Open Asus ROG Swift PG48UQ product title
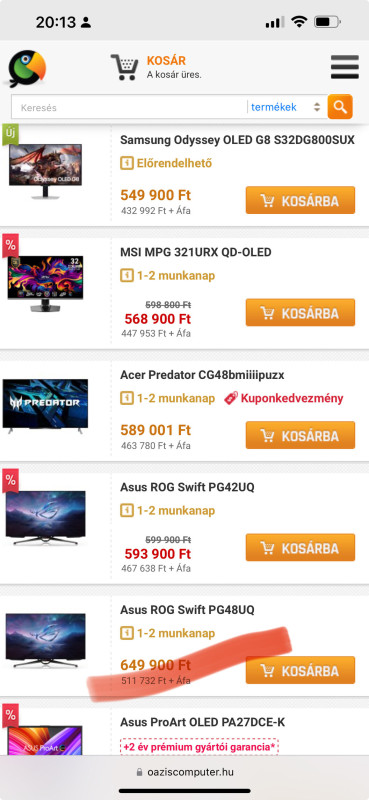This screenshot has width=369, height=800. 187,610
